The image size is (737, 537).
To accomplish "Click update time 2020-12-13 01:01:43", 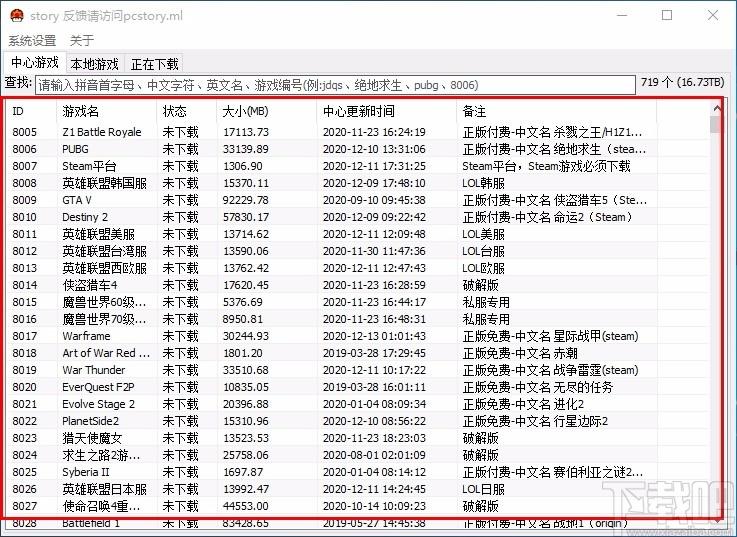I will (x=374, y=336).
